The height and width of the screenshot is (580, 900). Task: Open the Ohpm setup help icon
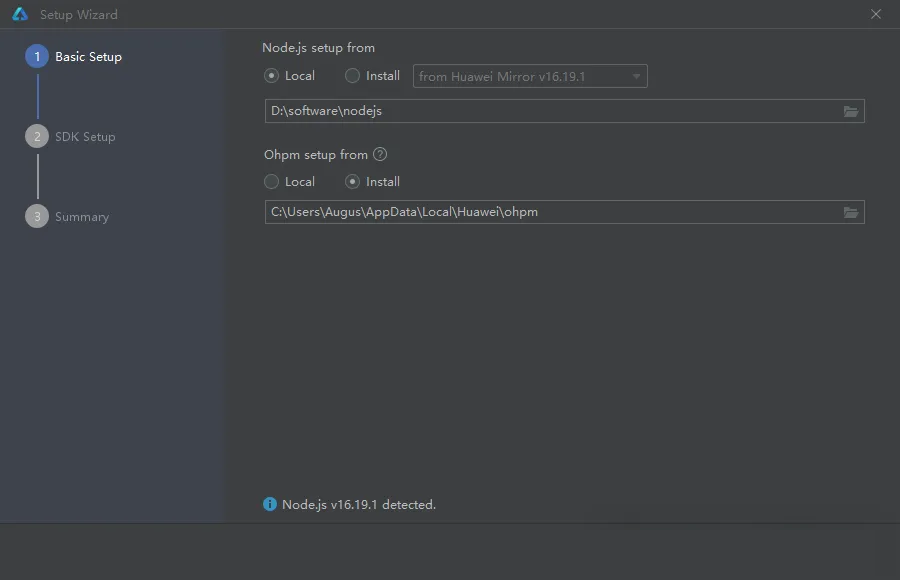click(x=380, y=154)
